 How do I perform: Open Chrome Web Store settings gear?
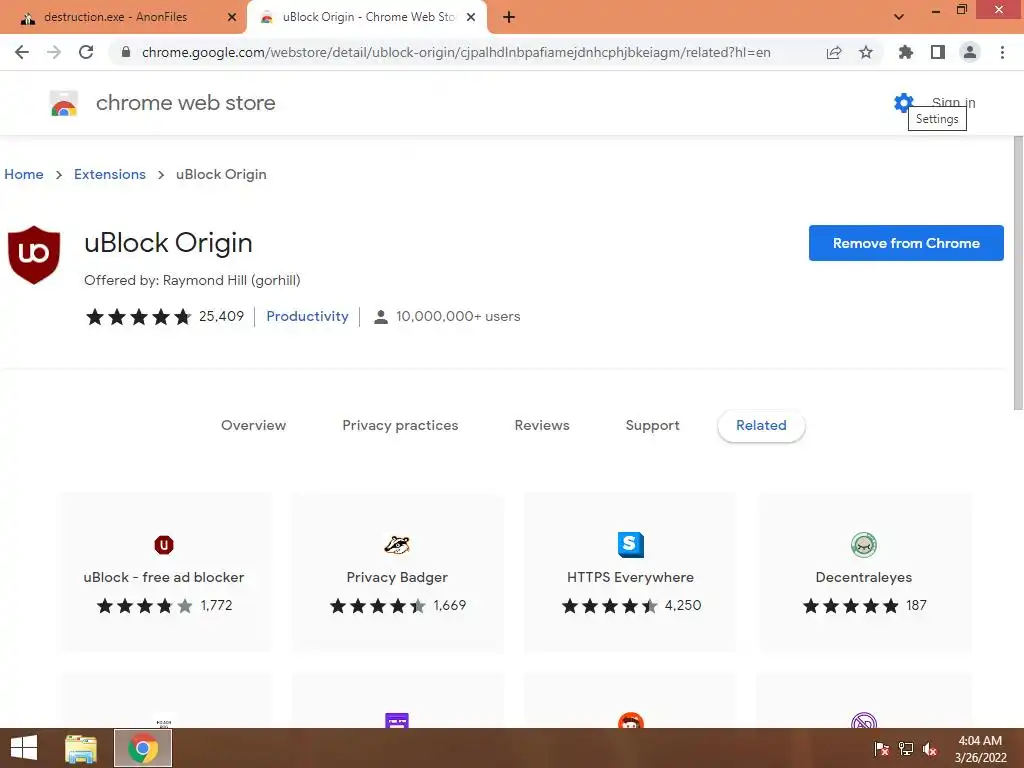tap(903, 103)
